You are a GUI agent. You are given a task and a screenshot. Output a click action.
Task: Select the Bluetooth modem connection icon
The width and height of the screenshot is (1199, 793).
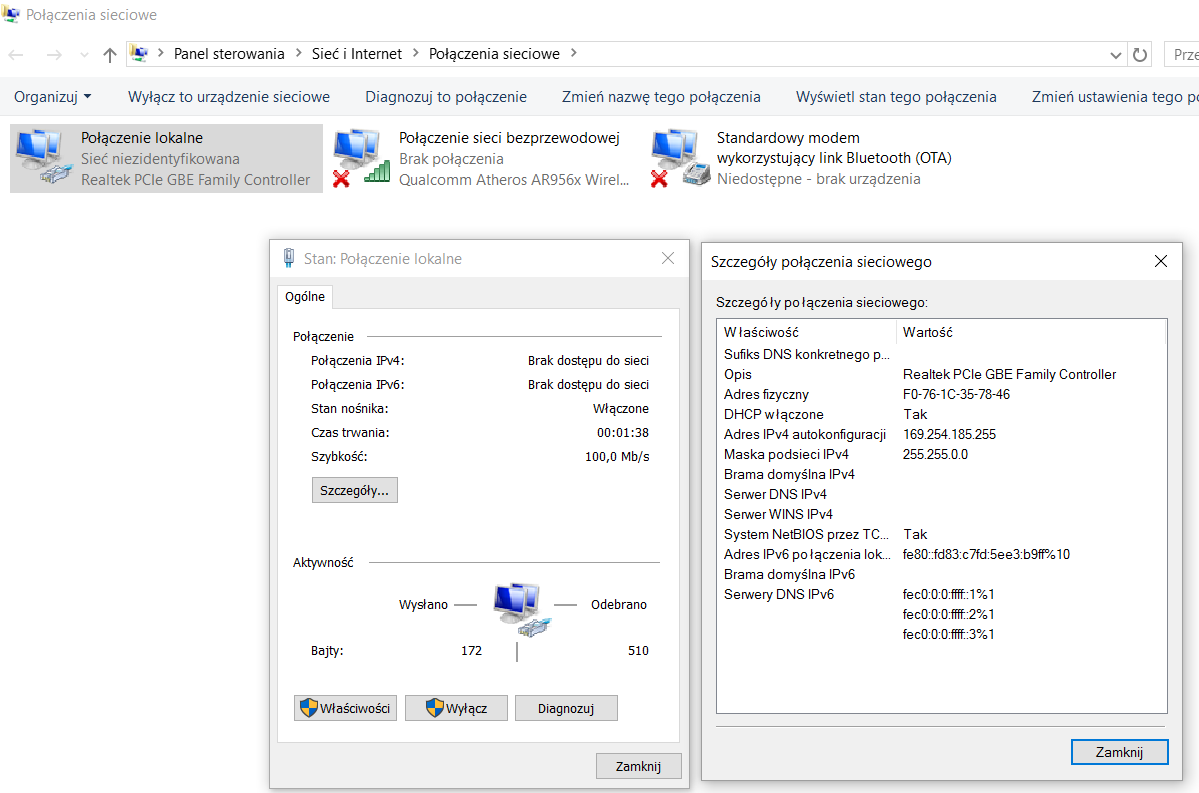point(680,158)
